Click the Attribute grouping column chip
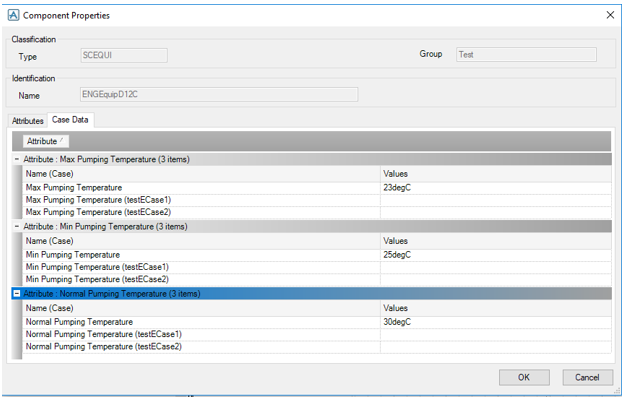This screenshot has width=627, height=401. coord(44,142)
